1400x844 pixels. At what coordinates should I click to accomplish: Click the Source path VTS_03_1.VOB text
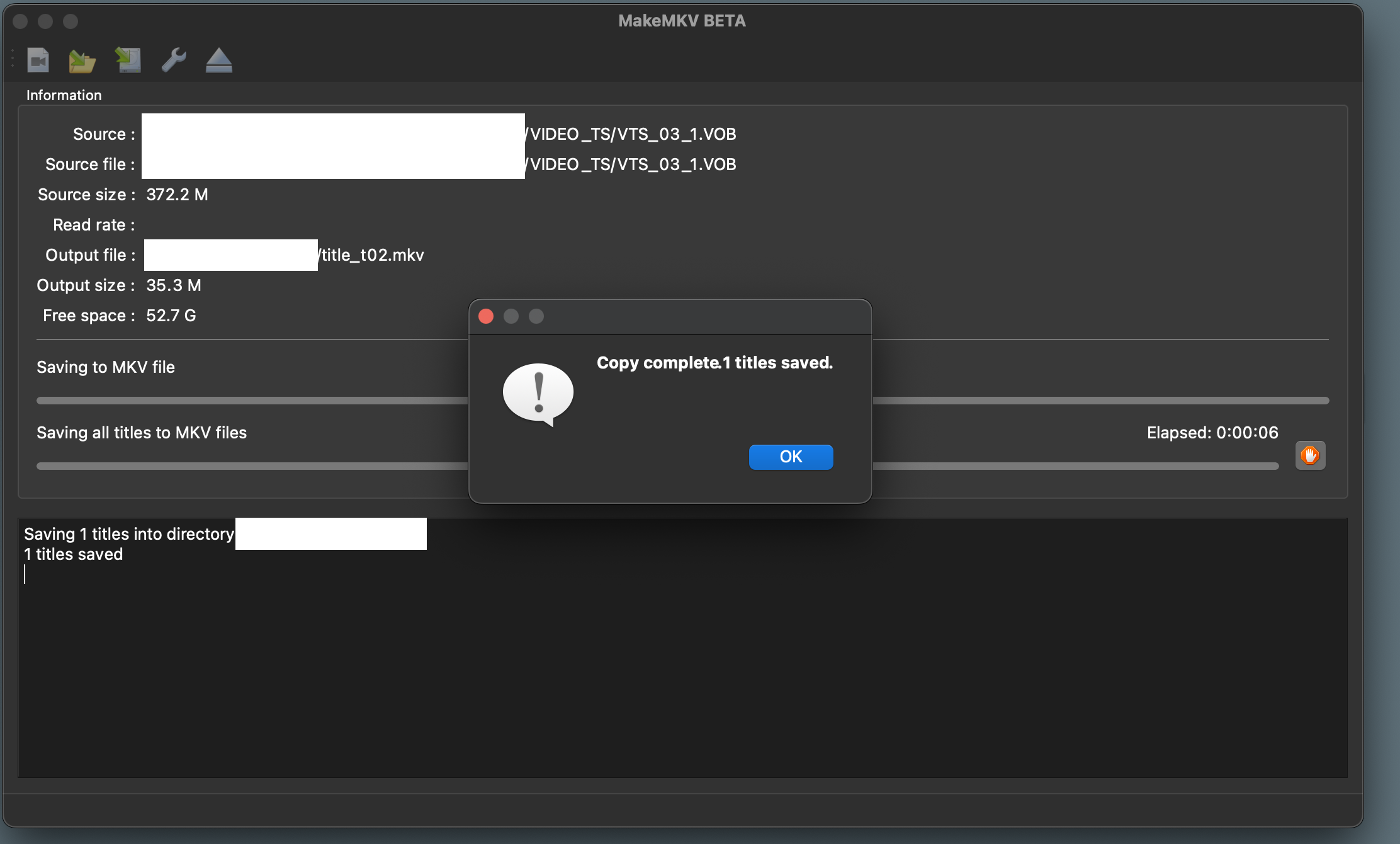[631, 134]
